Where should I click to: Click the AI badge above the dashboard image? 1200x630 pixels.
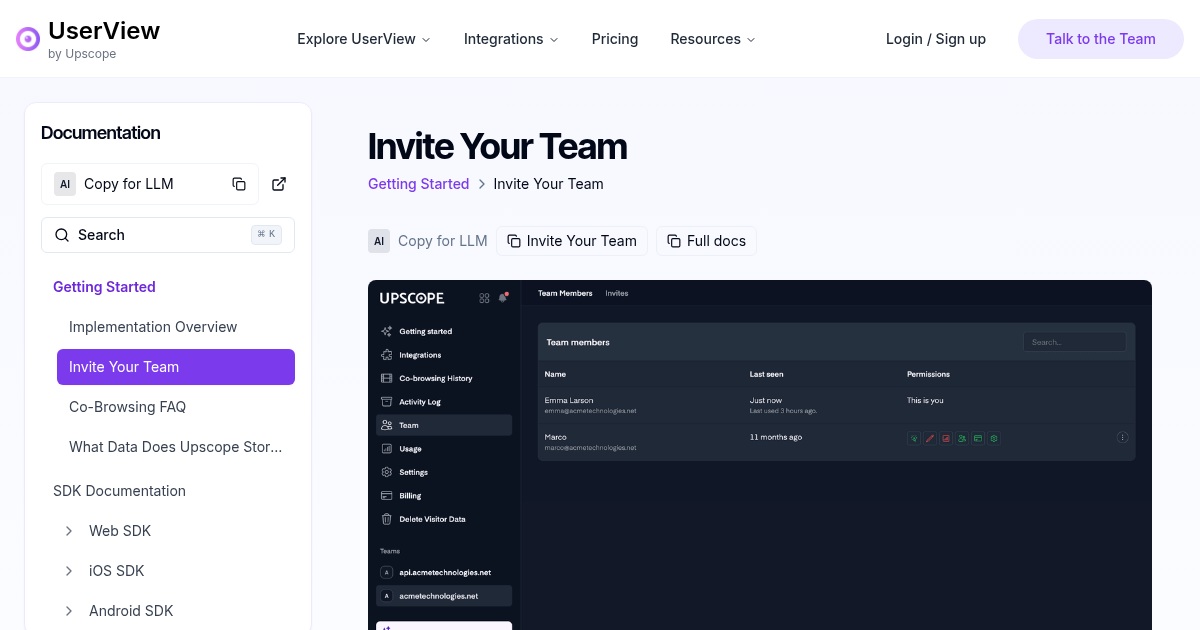click(379, 241)
